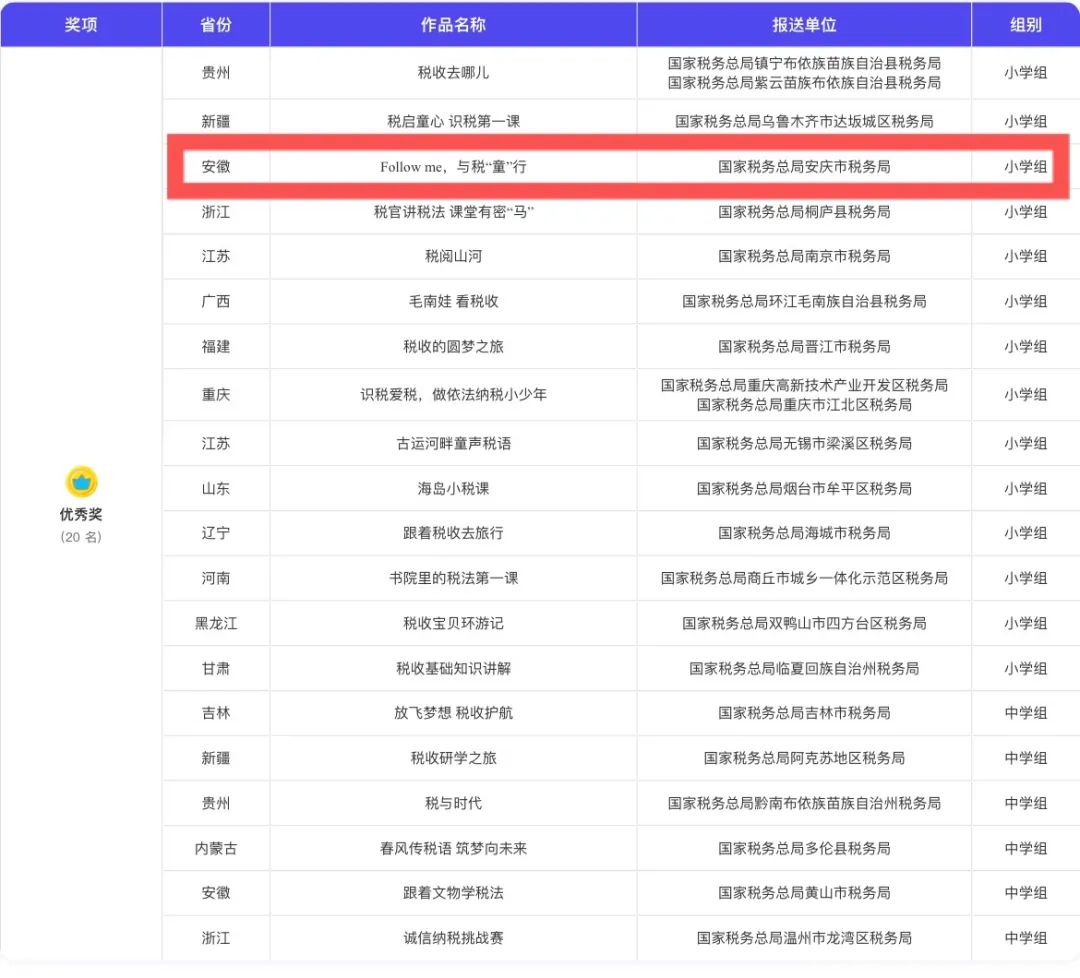Click 国家税务总局重庆高新技术产业开发区税务局
Viewport: 1080px width, 978px height.
804,385
